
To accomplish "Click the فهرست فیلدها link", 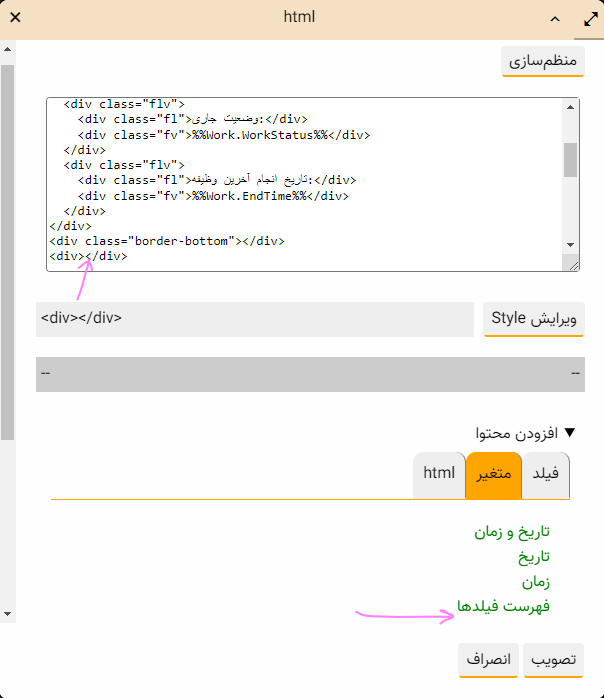I will coord(503,606).
